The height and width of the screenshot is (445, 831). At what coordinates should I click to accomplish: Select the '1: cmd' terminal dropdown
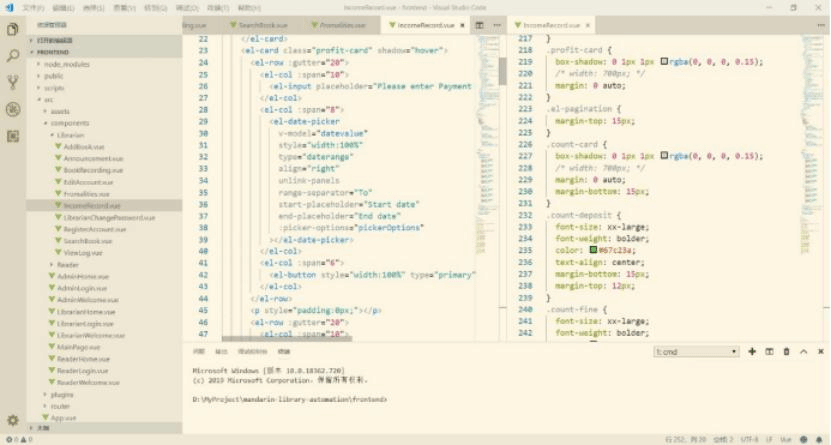[696, 352]
